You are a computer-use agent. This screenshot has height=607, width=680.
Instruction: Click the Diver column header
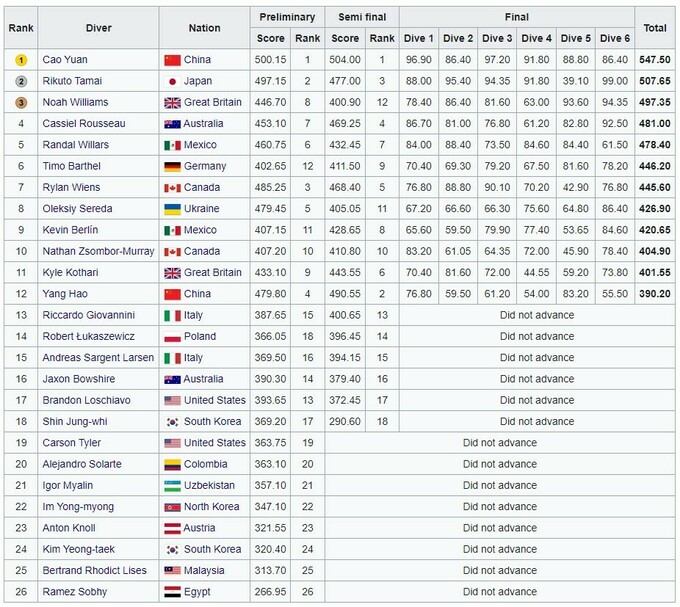point(96,28)
